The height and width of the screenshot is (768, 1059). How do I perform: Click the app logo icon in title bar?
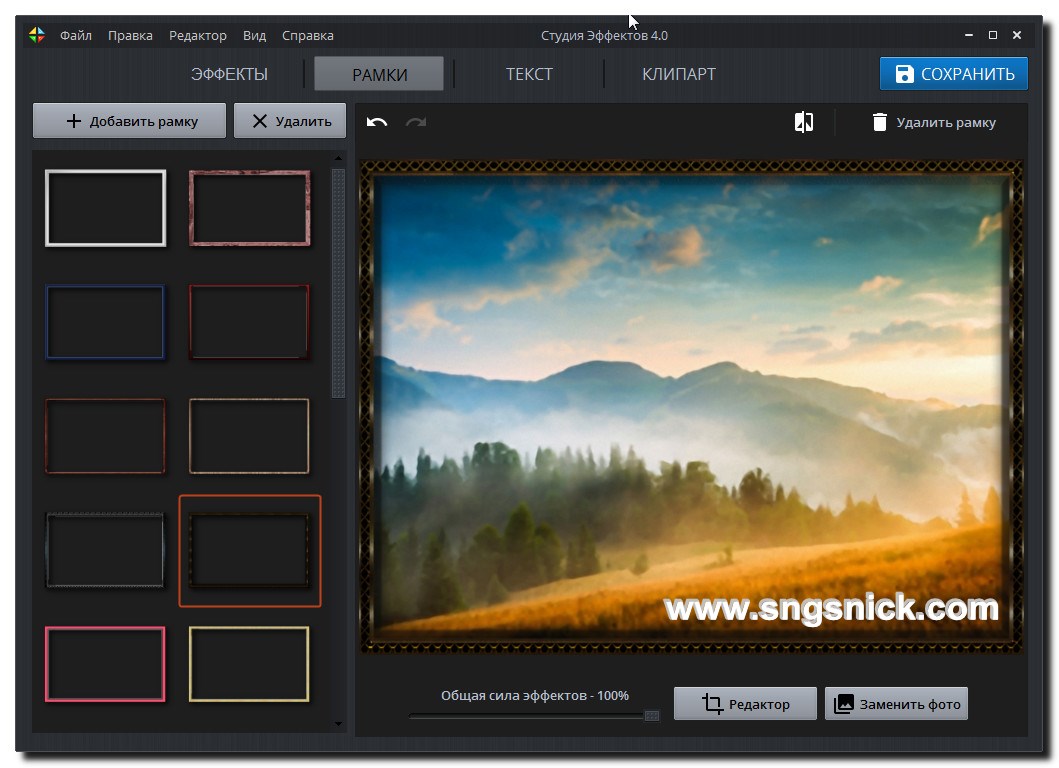click(37, 35)
